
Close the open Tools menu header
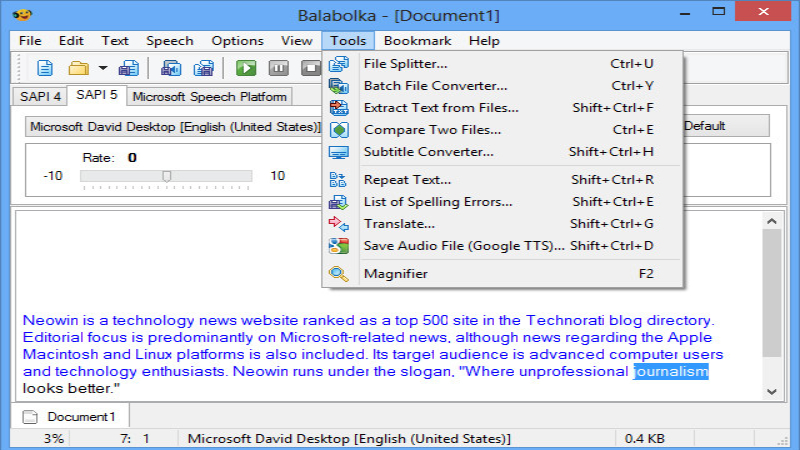[348, 41]
